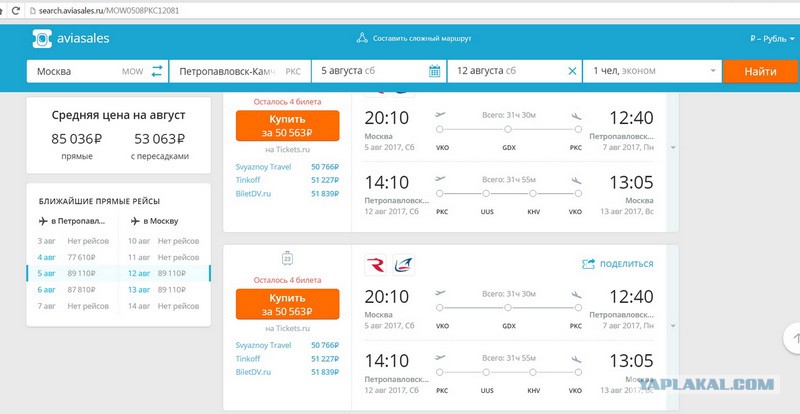
Task: Open calendar for 5 августа departure
Action: click(435, 71)
